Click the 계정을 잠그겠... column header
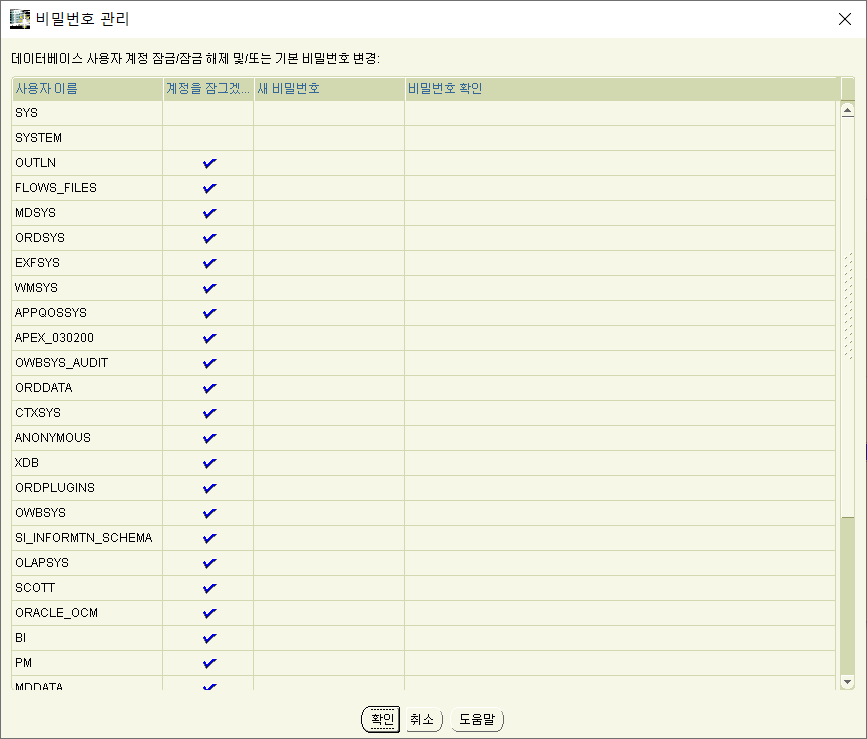 coord(208,88)
